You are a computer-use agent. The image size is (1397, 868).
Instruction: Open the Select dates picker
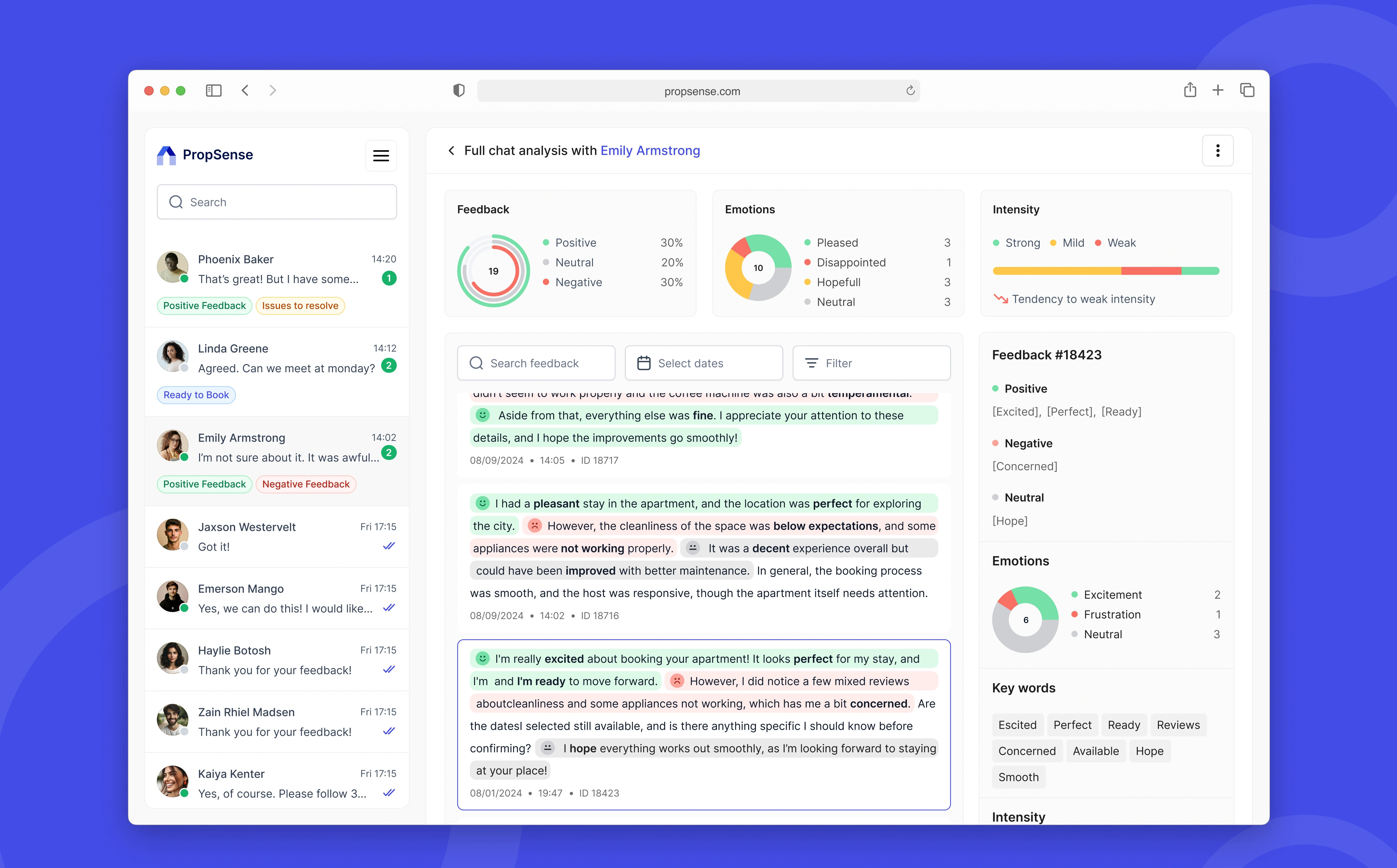(x=704, y=363)
